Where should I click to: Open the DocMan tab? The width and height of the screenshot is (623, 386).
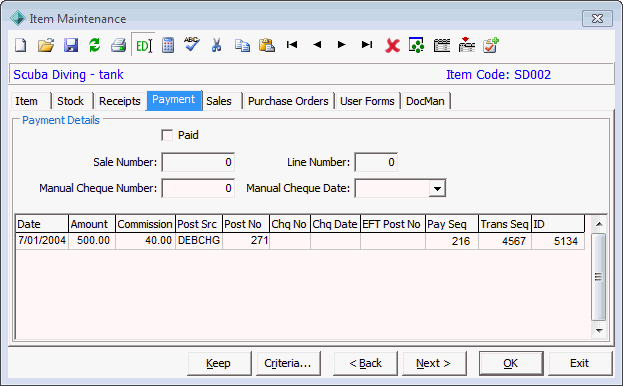[x=425, y=101]
